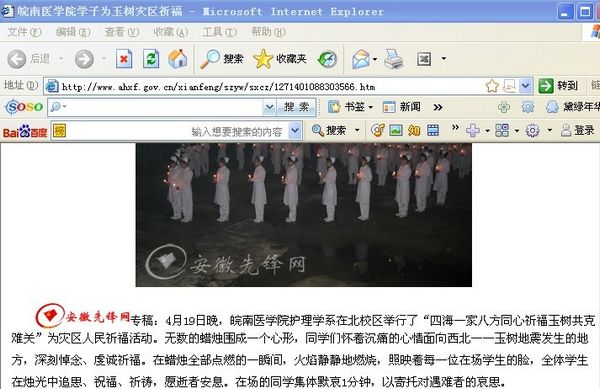Viewport: 600px width, 389px height.
Task: Open History clock icon
Action: click(x=327, y=59)
